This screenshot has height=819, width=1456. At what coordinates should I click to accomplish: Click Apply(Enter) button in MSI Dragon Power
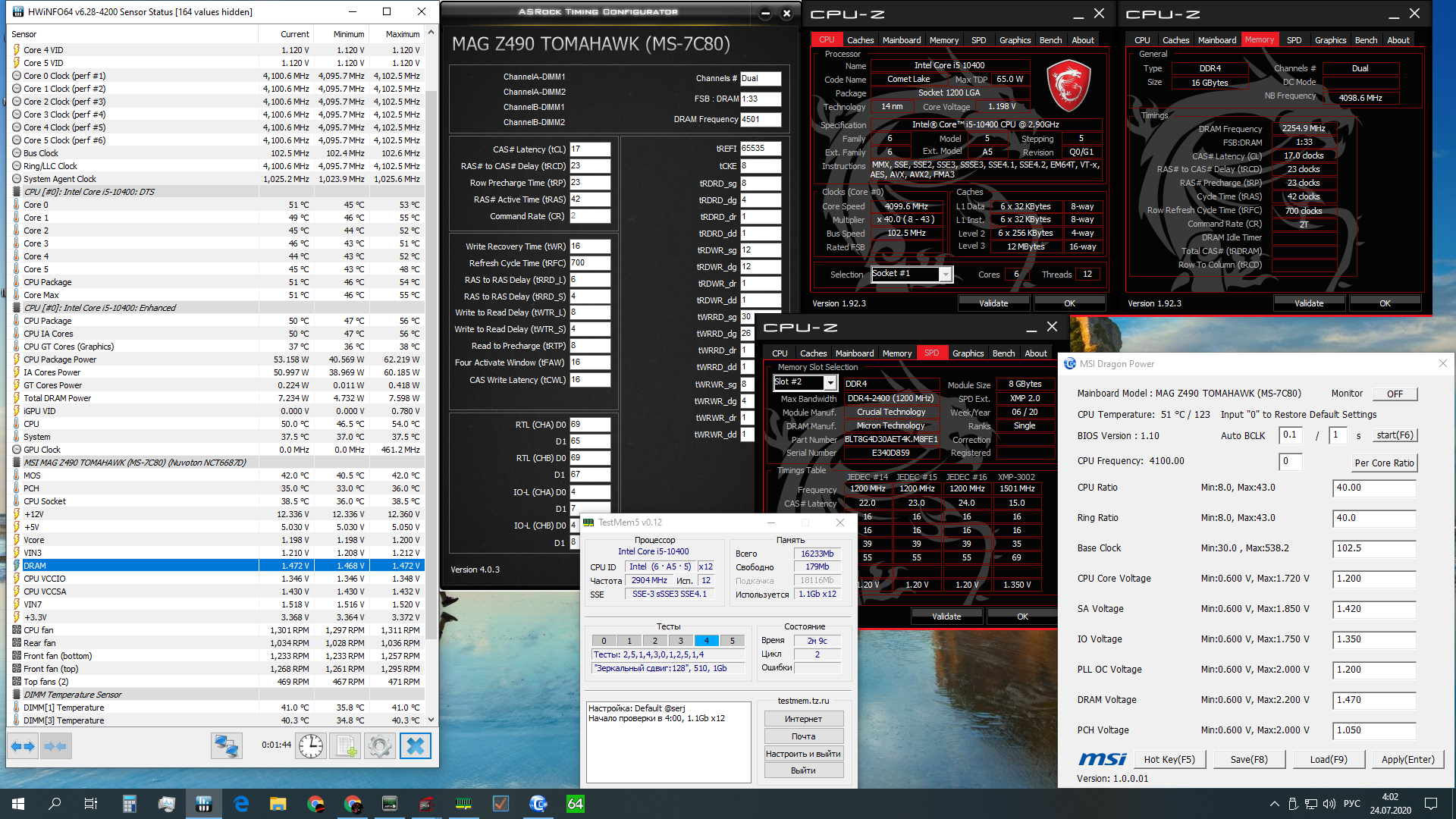point(1407,759)
